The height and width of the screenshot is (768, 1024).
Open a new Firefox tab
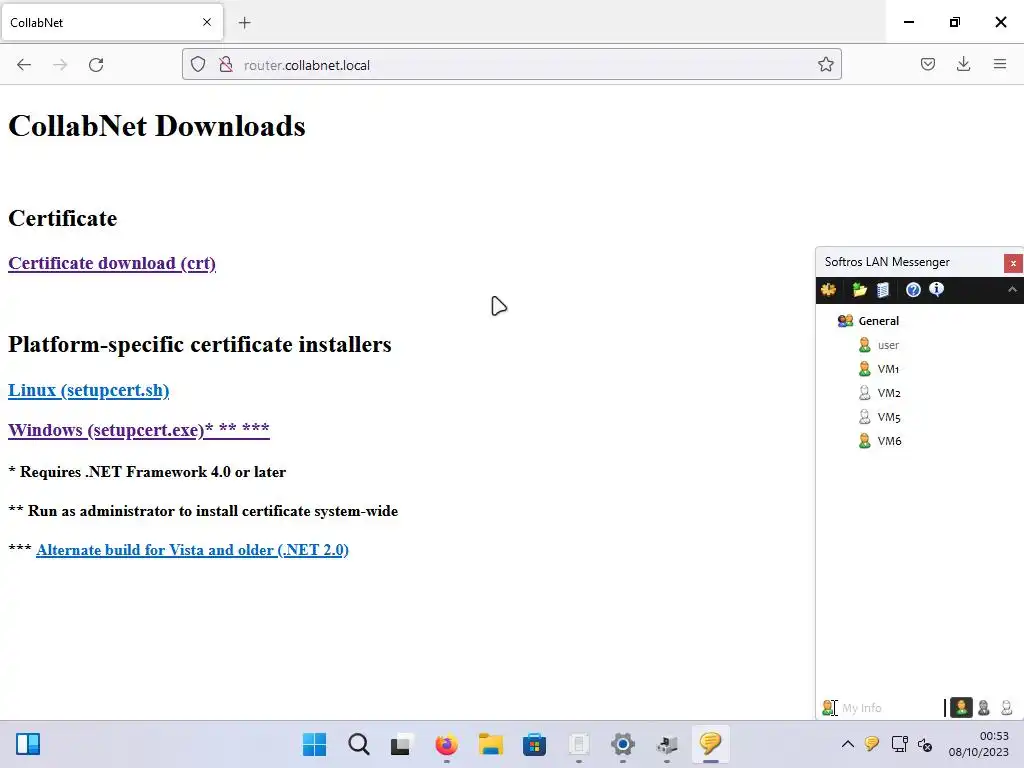(x=244, y=23)
